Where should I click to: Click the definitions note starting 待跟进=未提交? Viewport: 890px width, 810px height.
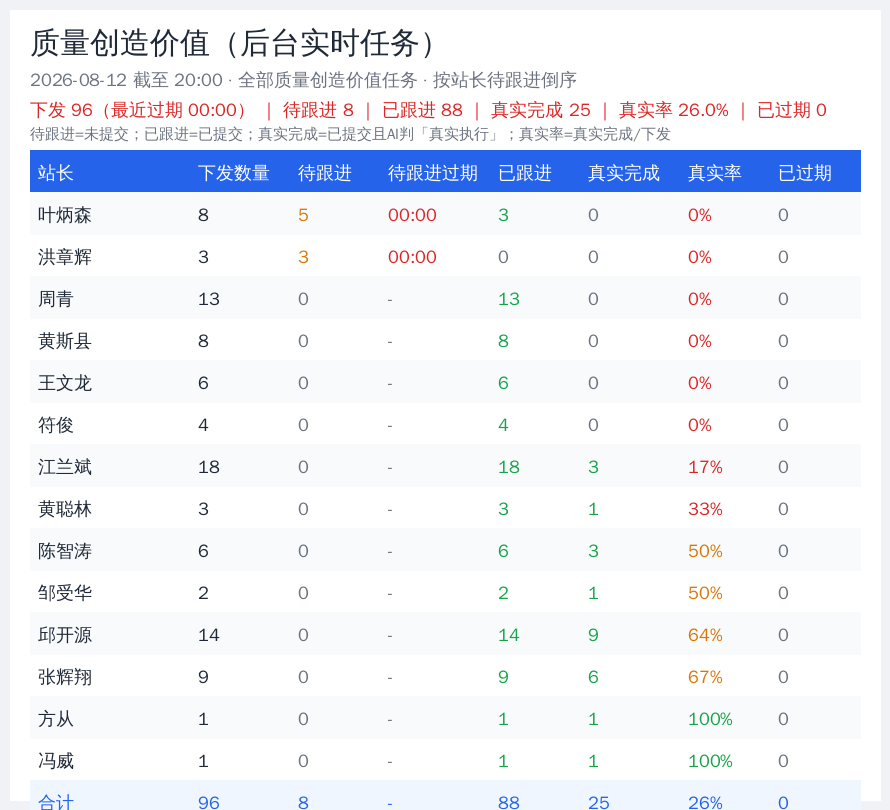(x=350, y=135)
